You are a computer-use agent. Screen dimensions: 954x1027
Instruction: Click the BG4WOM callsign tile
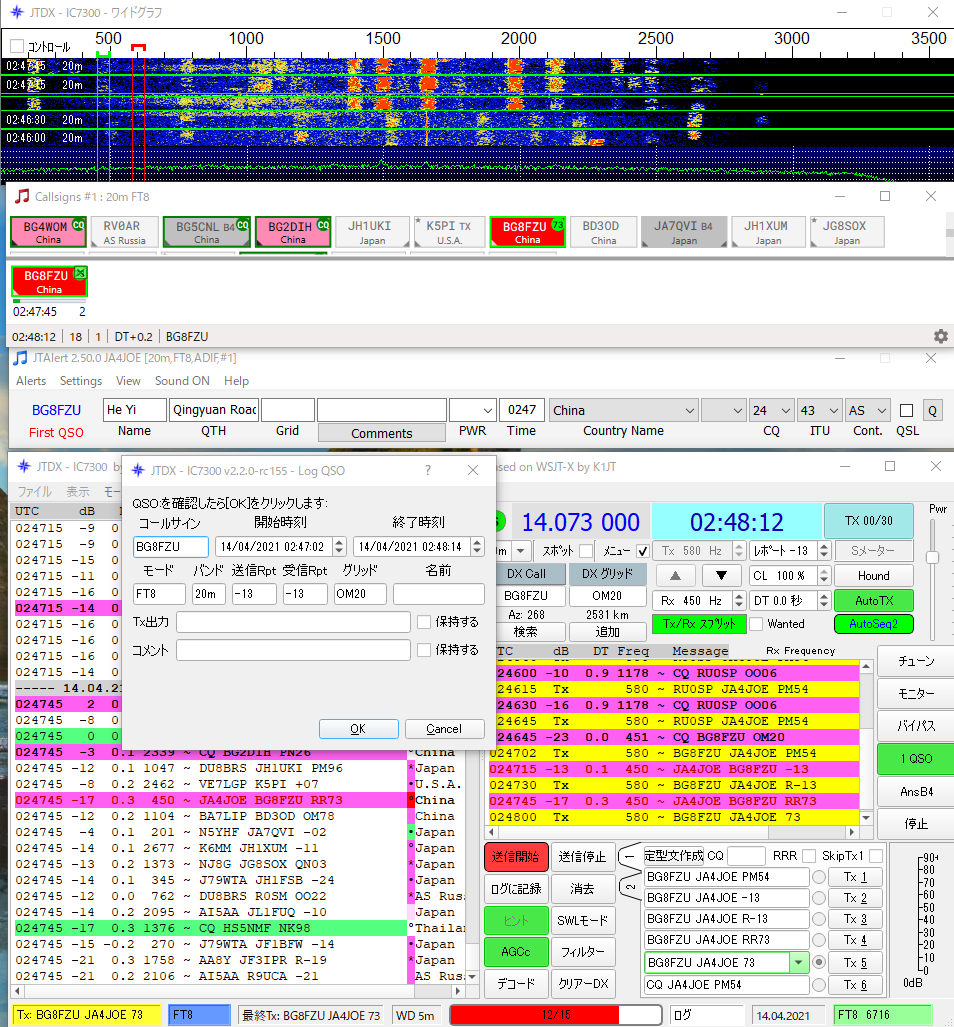tap(48, 232)
